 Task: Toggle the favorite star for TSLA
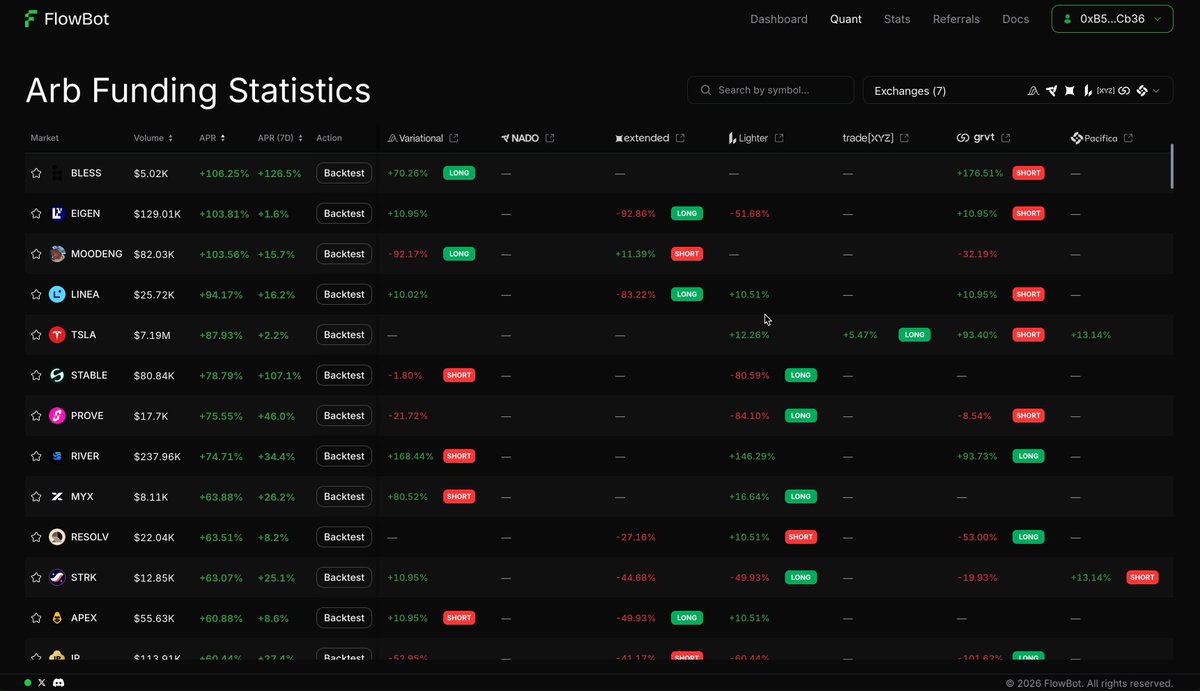click(x=36, y=335)
